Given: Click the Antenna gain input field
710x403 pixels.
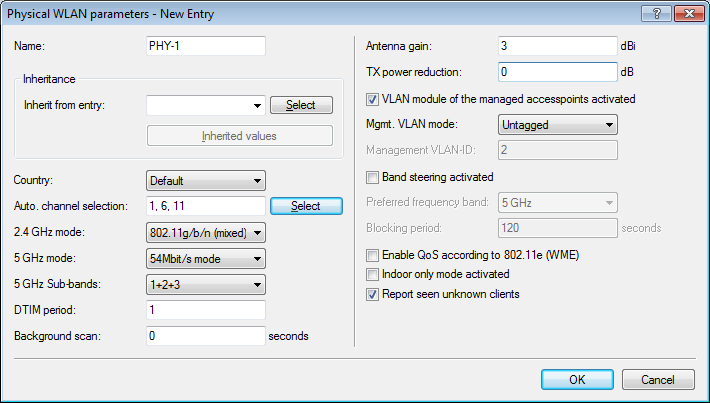Looking at the screenshot, I should click(557, 46).
